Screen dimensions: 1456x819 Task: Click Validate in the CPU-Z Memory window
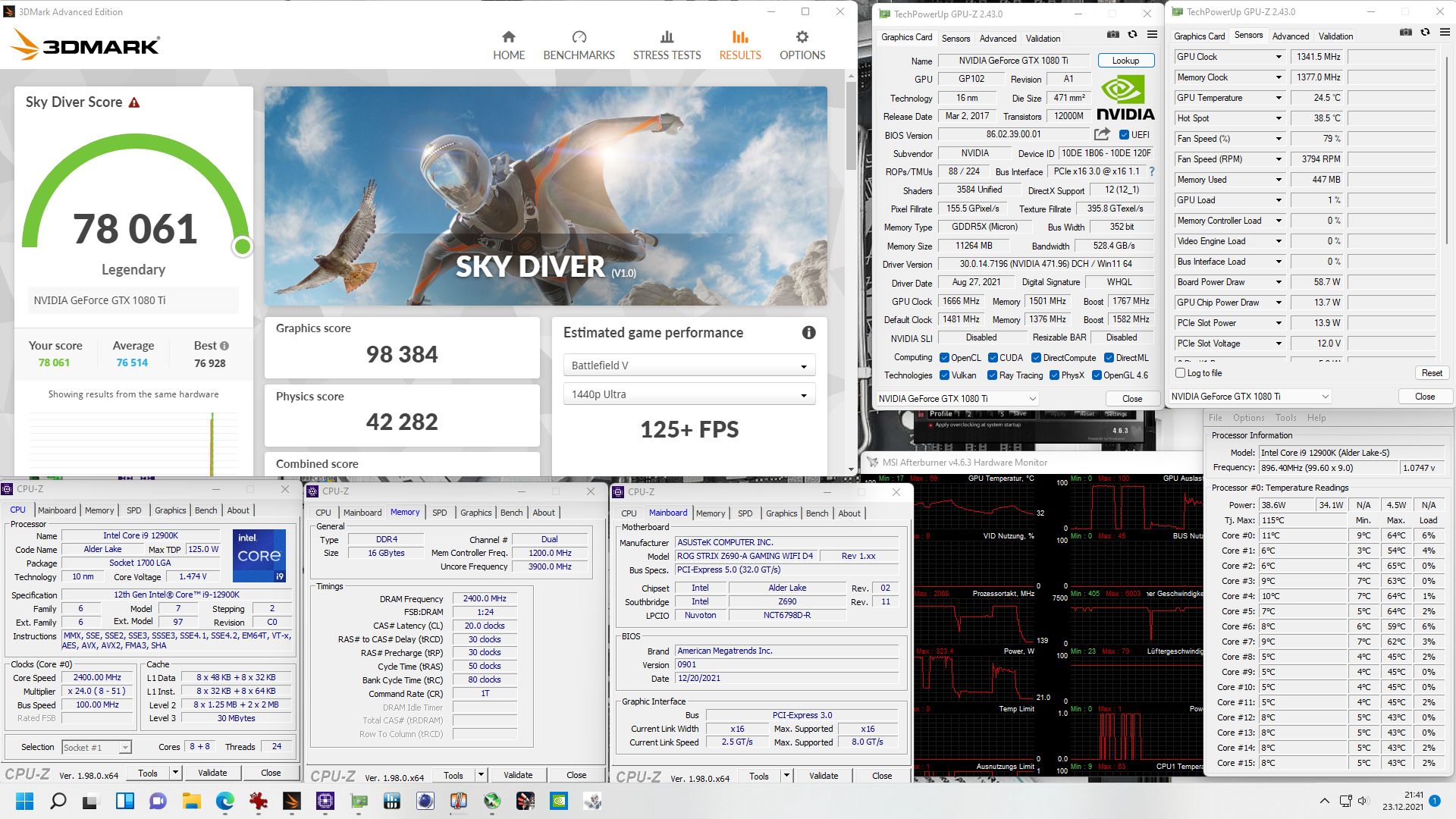tap(518, 775)
